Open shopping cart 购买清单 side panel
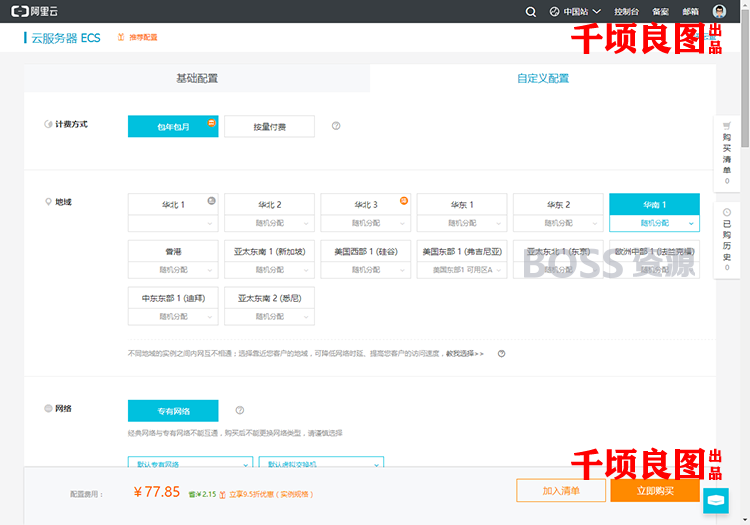 pyautogui.click(x=727, y=153)
